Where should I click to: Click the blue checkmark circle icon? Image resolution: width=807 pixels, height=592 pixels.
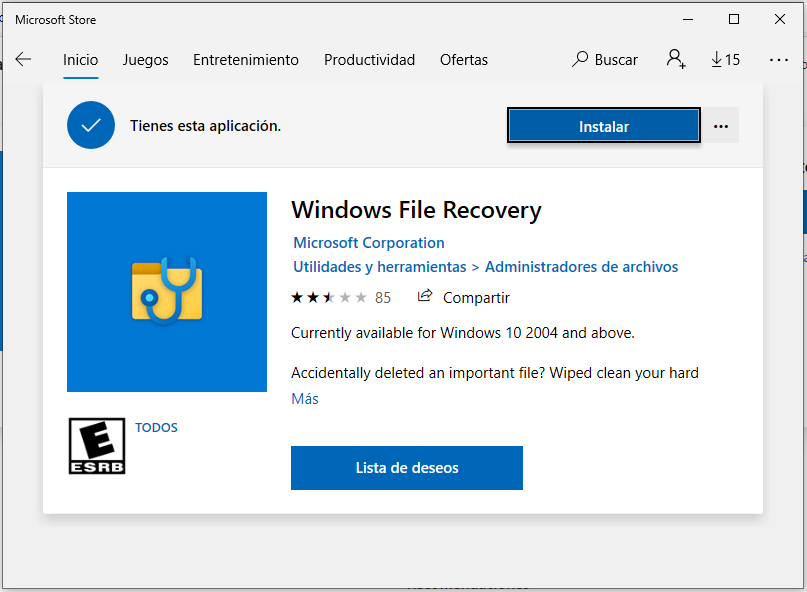[91, 125]
